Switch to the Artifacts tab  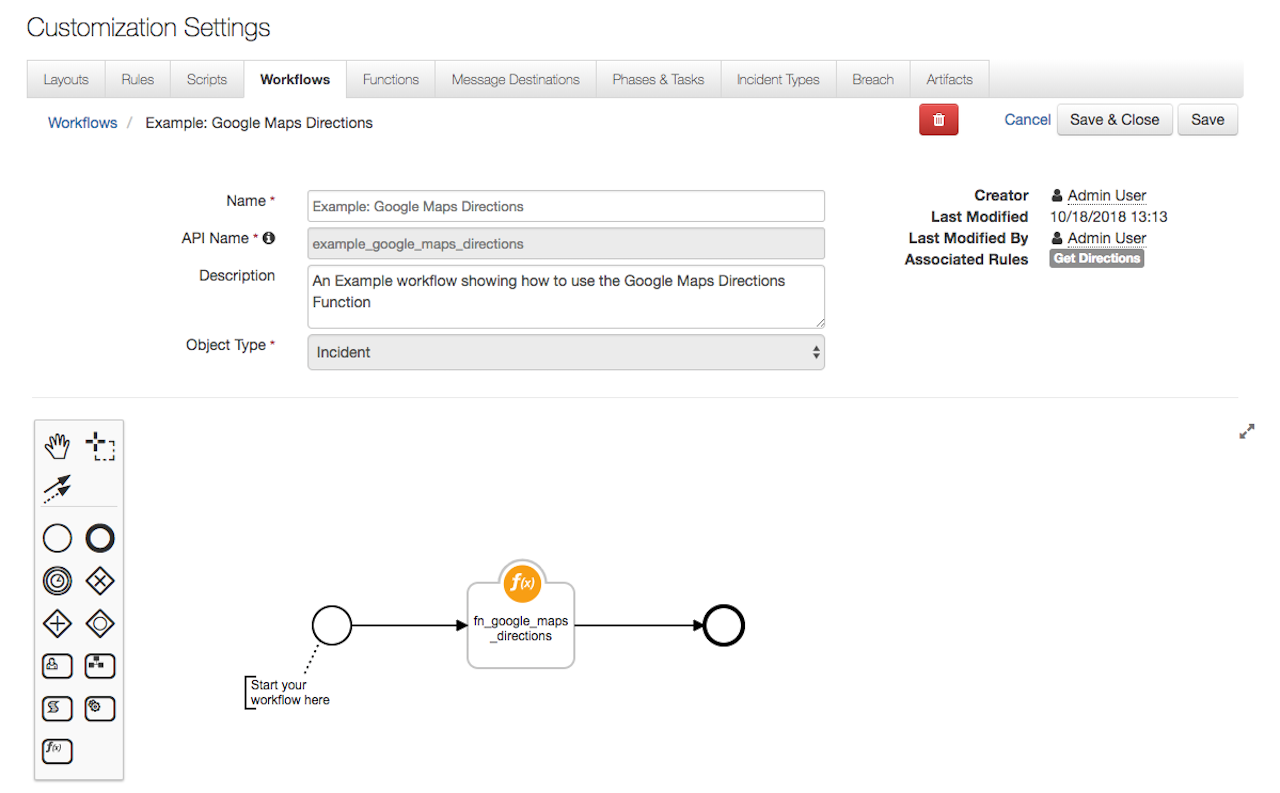point(949,79)
